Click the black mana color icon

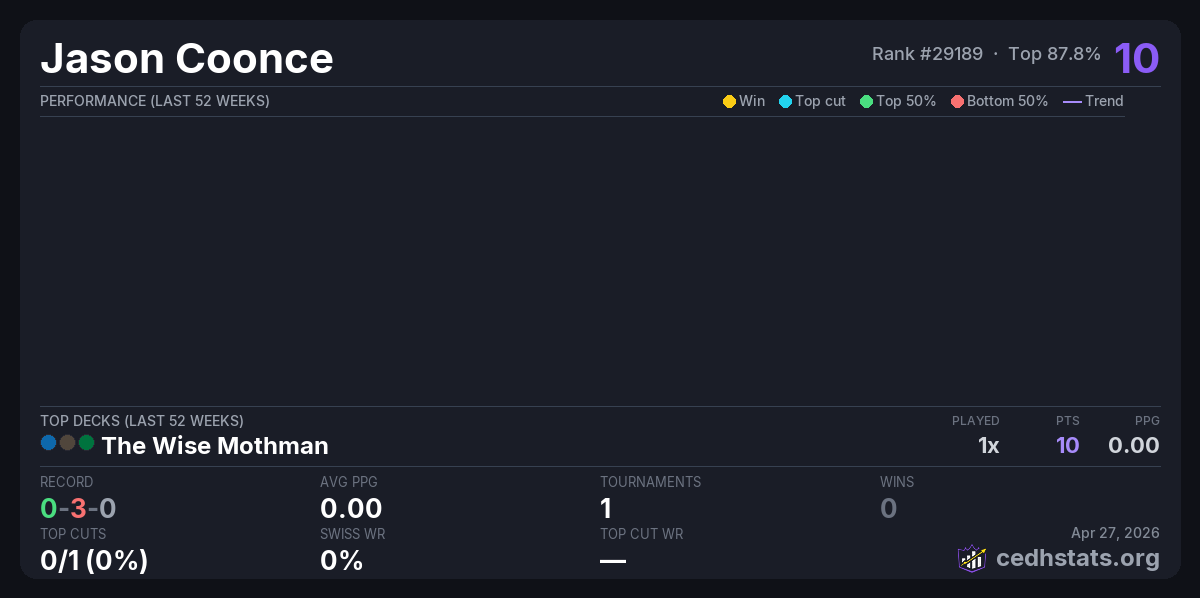tap(67, 442)
